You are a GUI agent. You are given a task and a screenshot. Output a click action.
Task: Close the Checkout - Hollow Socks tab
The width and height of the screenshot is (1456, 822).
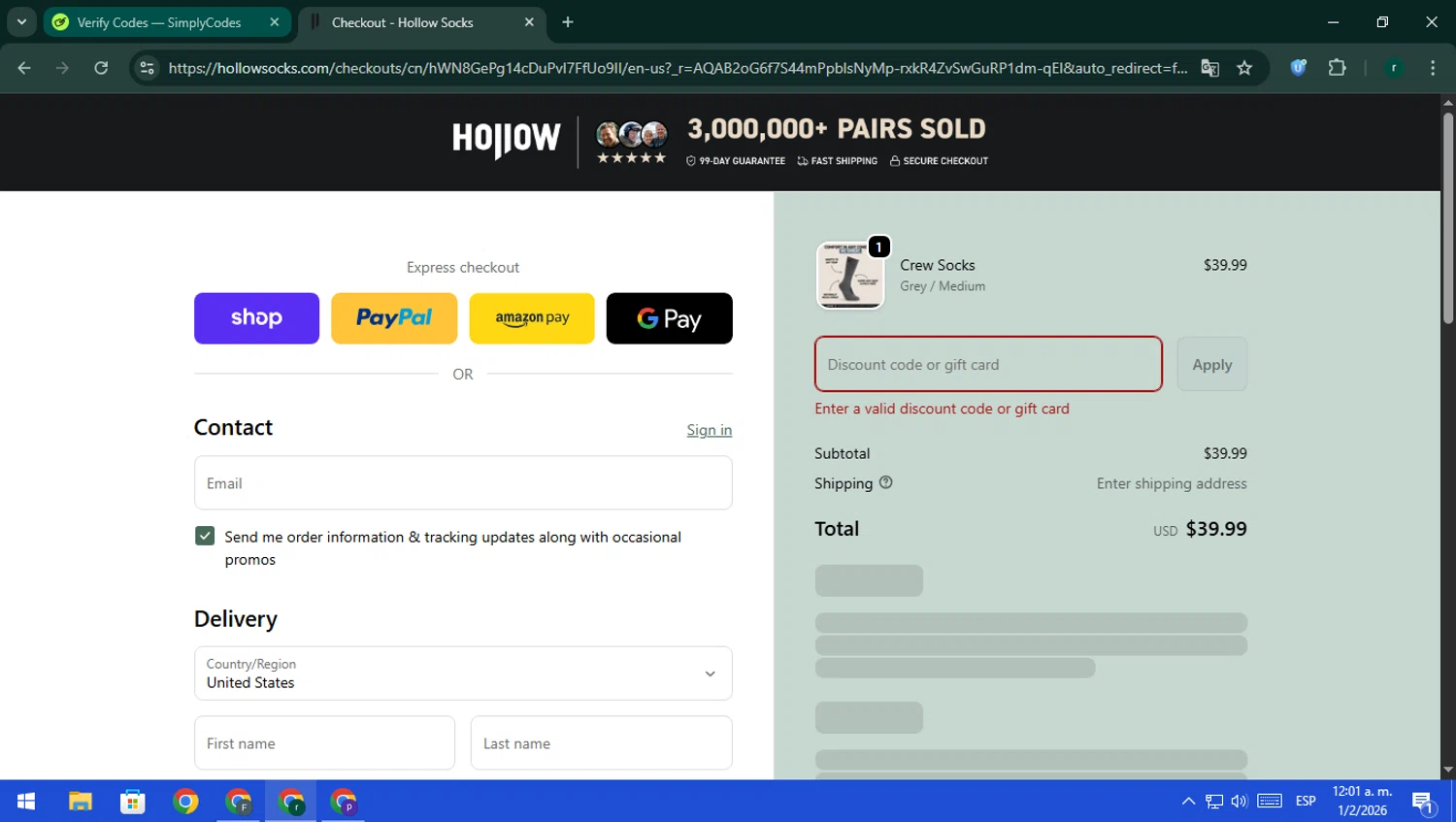tap(529, 22)
